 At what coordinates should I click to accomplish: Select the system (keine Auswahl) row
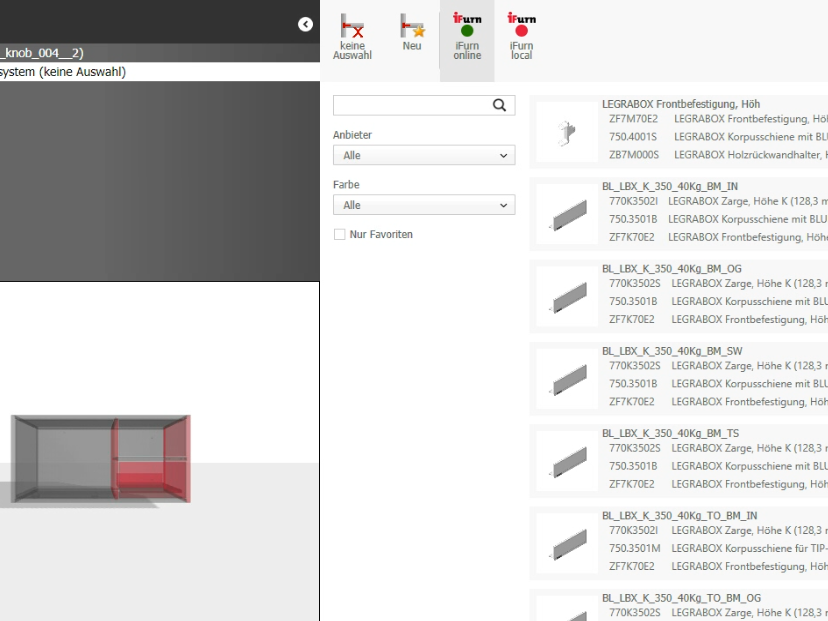tap(159, 72)
